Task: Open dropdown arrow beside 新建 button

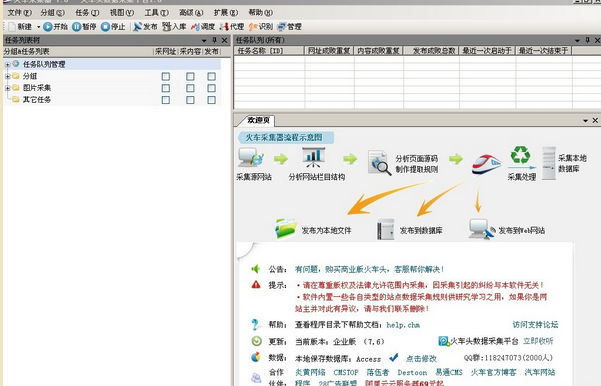Action: [x=38, y=27]
